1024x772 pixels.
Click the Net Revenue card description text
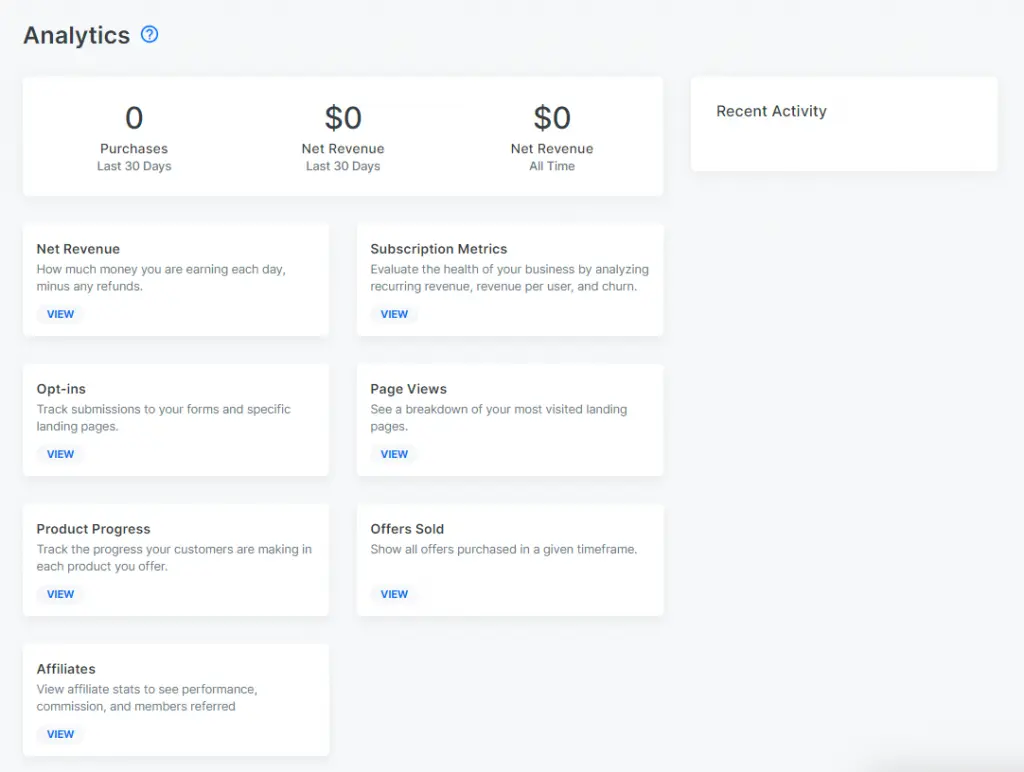[x=161, y=278]
